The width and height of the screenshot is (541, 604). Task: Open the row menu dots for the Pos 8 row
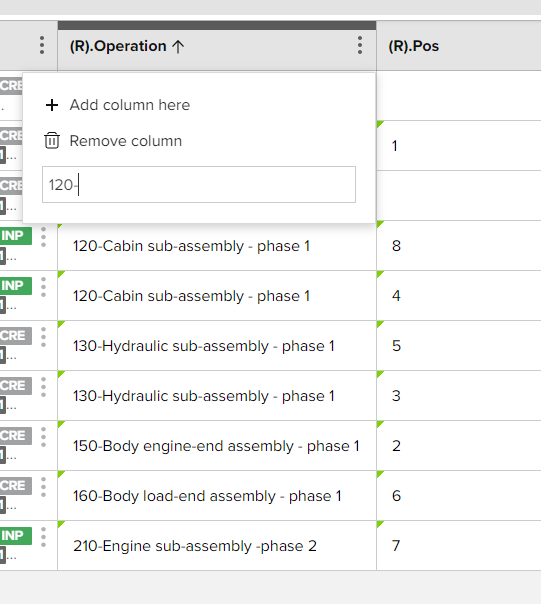(44, 237)
